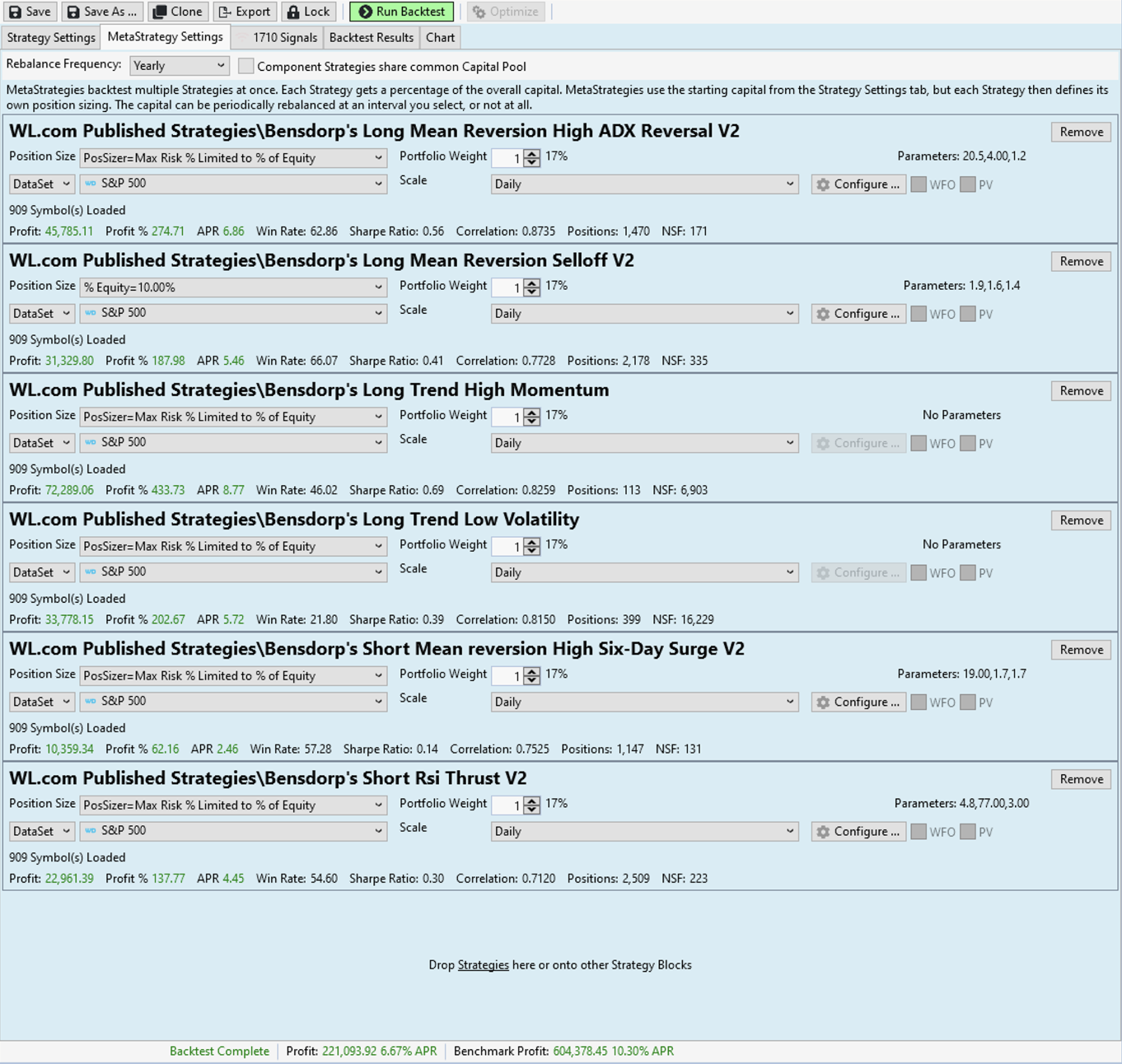View the Backtest Results tab
This screenshot has width=1122, height=1064.
(x=372, y=37)
